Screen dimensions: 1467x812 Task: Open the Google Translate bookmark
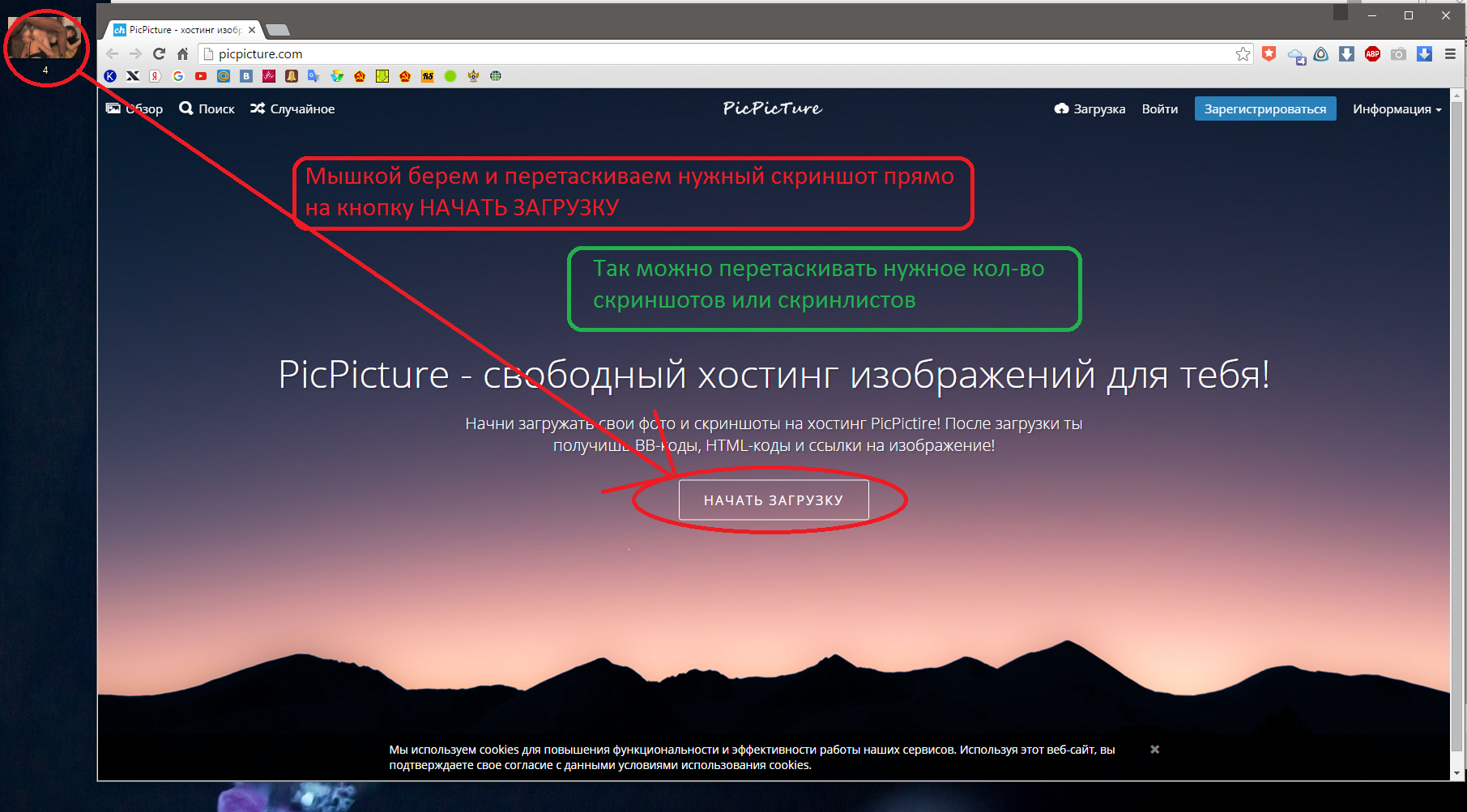coord(314,76)
